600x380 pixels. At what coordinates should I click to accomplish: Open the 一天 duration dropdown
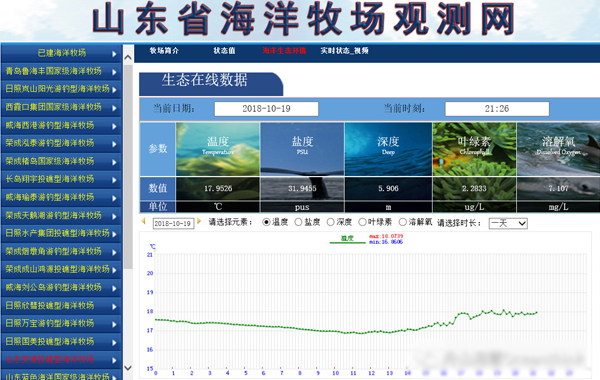508,223
